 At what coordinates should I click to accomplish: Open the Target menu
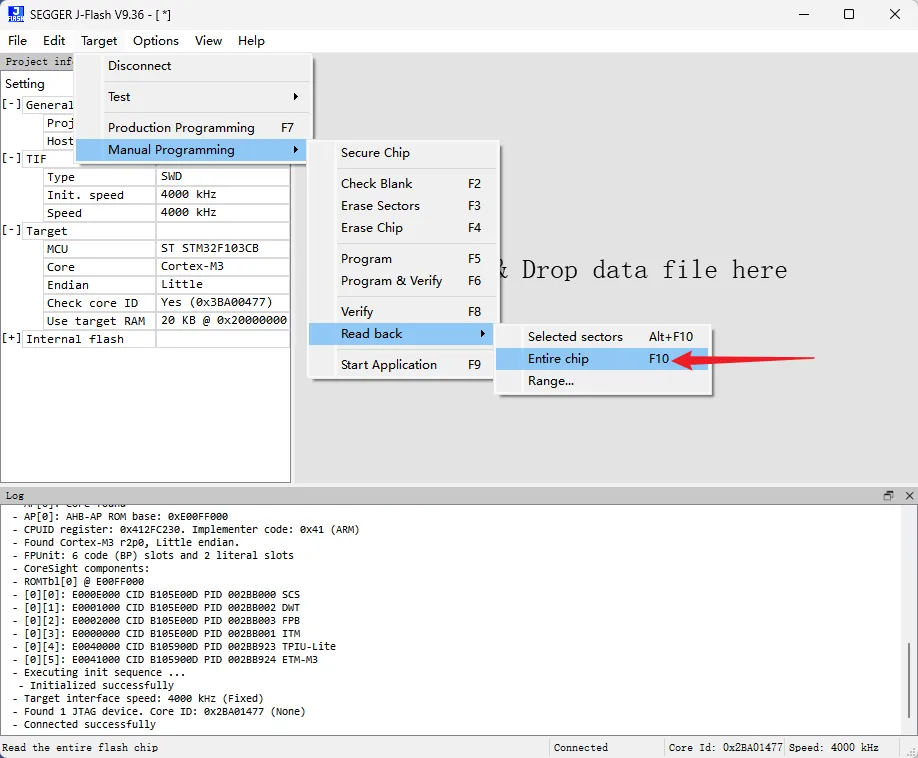(x=99, y=40)
